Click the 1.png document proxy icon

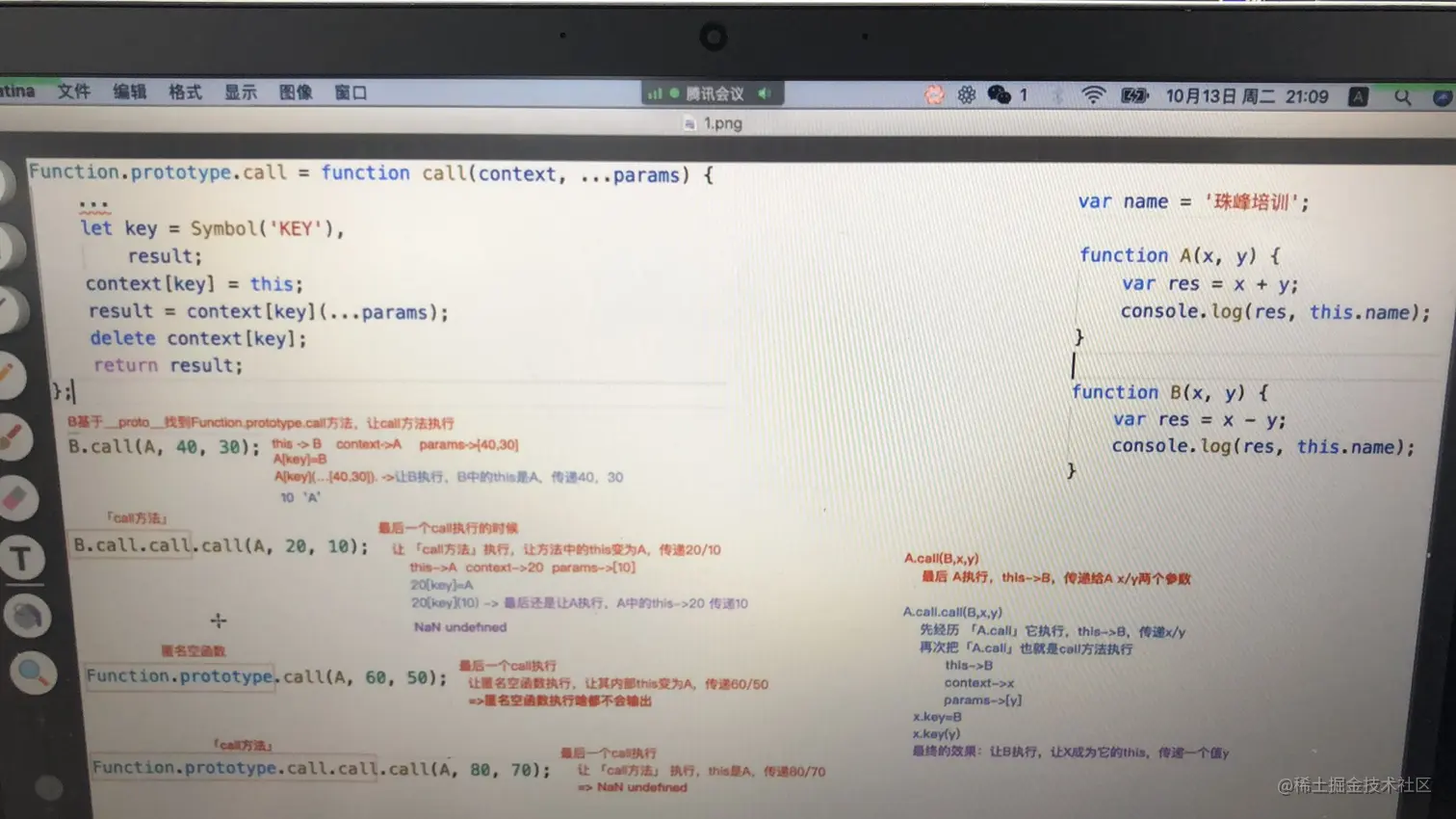pos(689,123)
